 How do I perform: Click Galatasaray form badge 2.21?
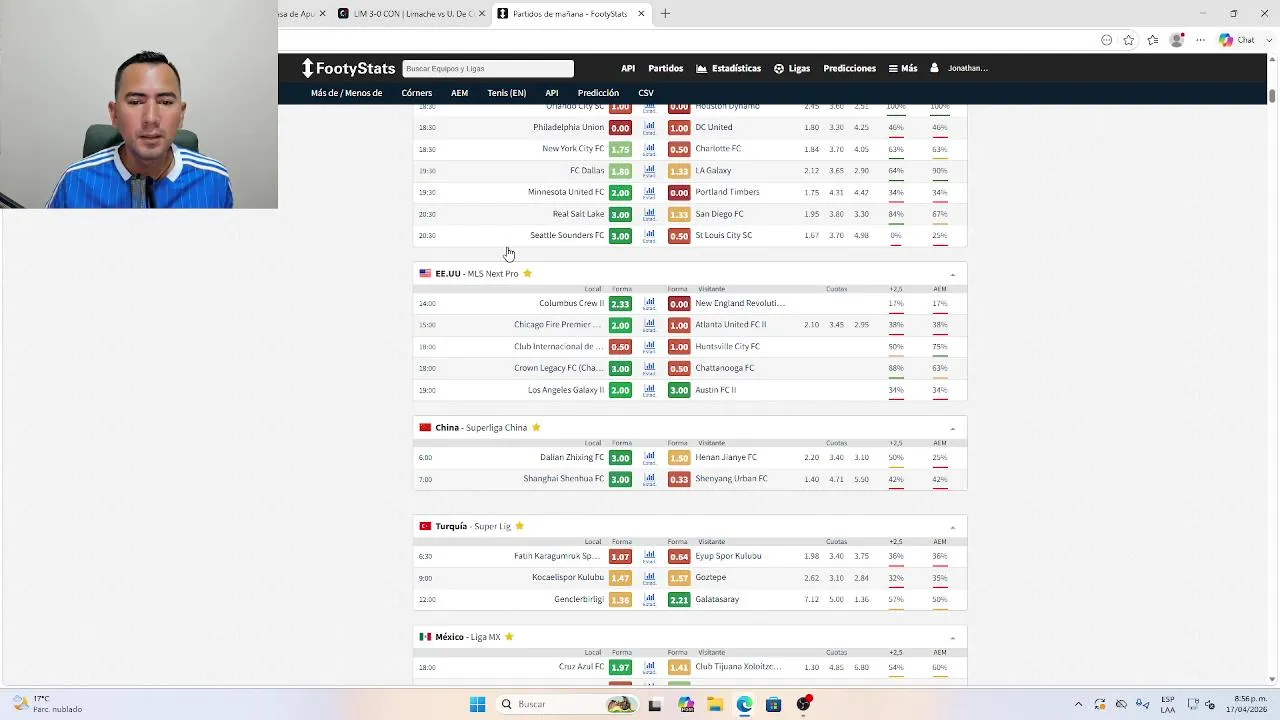pyautogui.click(x=679, y=600)
